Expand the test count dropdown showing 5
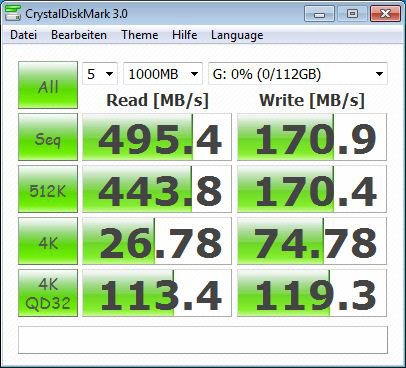406x368 pixels. pyautogui.click(x=100, y=74)
